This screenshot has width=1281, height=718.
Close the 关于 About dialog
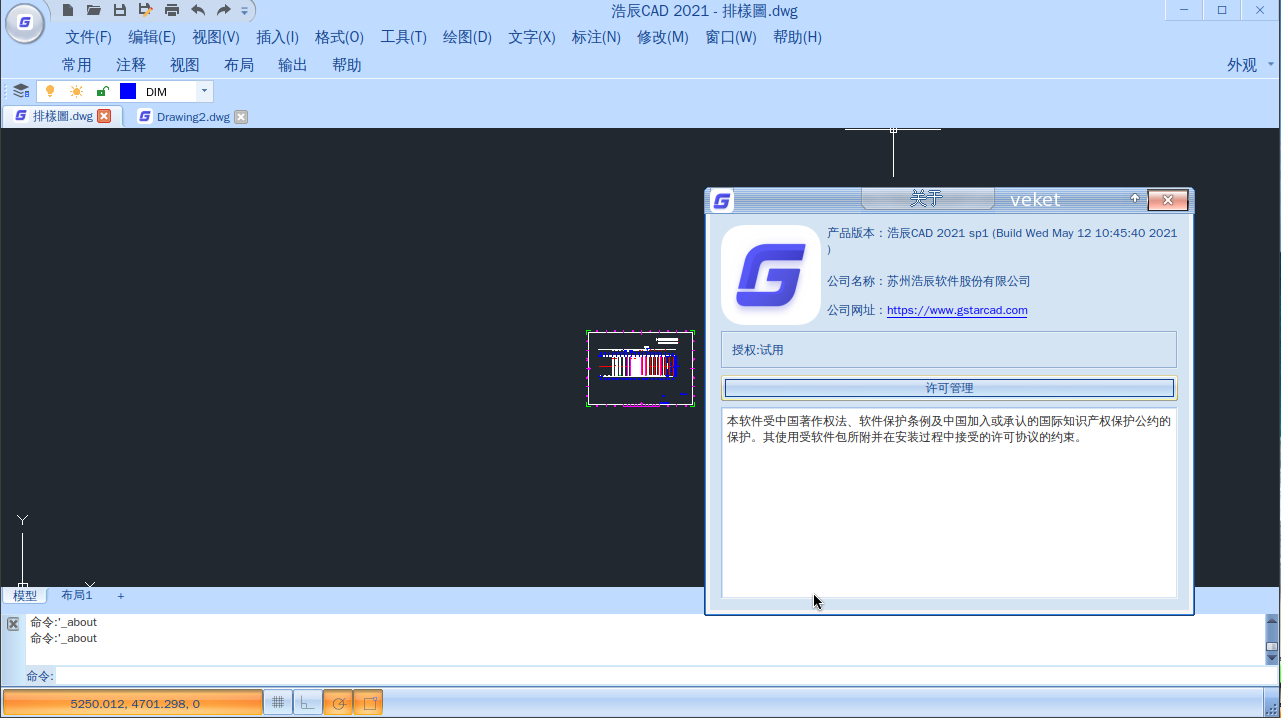click(1167, 200)
